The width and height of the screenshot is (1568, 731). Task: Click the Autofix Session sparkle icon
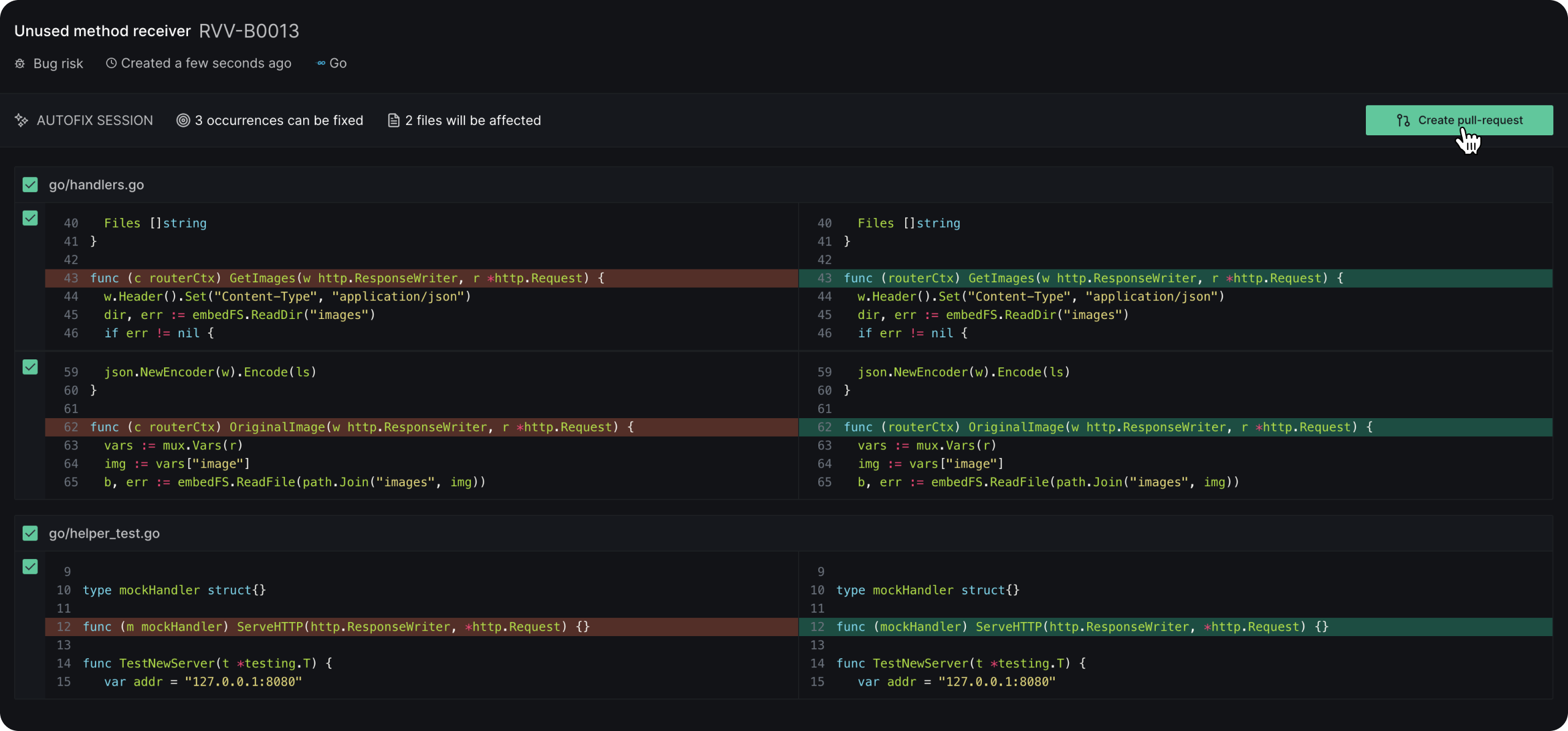tap(21, 121)
